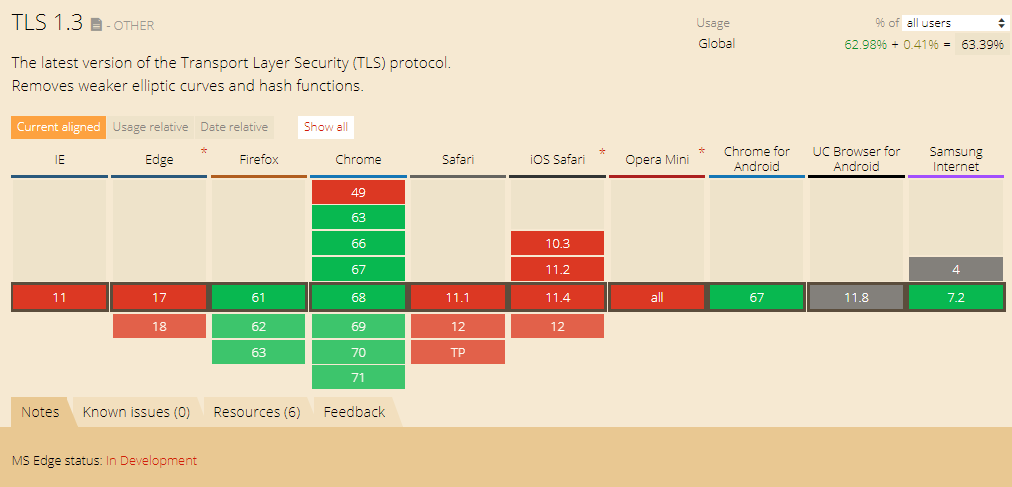Click the green Chrome 68 support cell
This screenshot has height=487, width=1012.
pos(358,297)
